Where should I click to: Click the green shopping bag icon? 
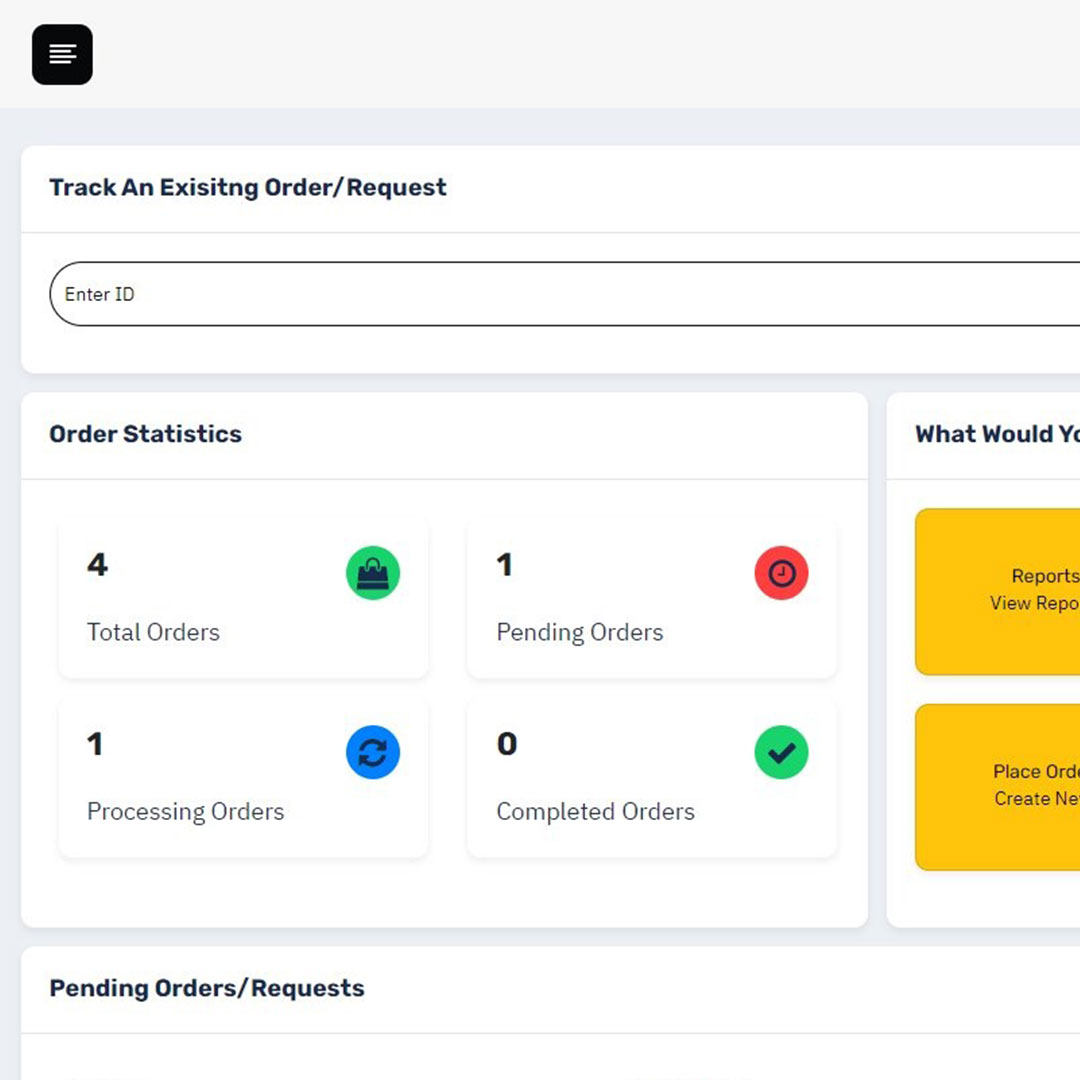[373, 573]
